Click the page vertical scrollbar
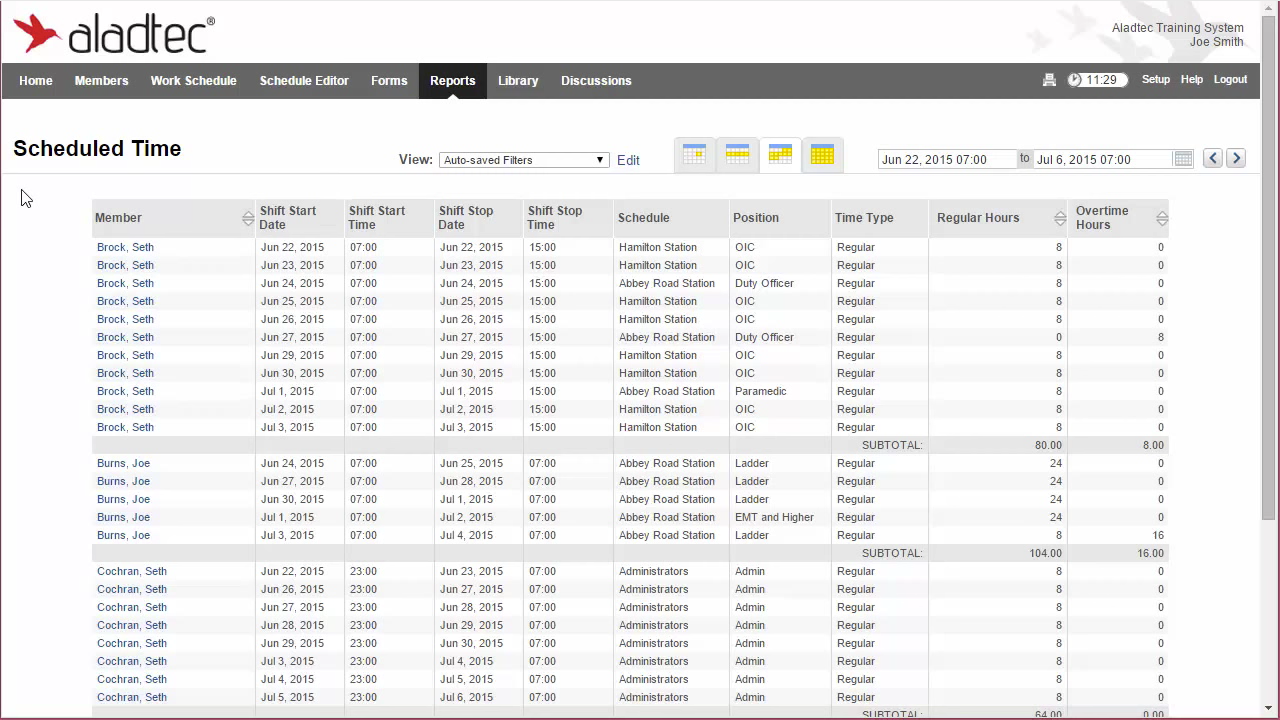 coord(1269,268)
